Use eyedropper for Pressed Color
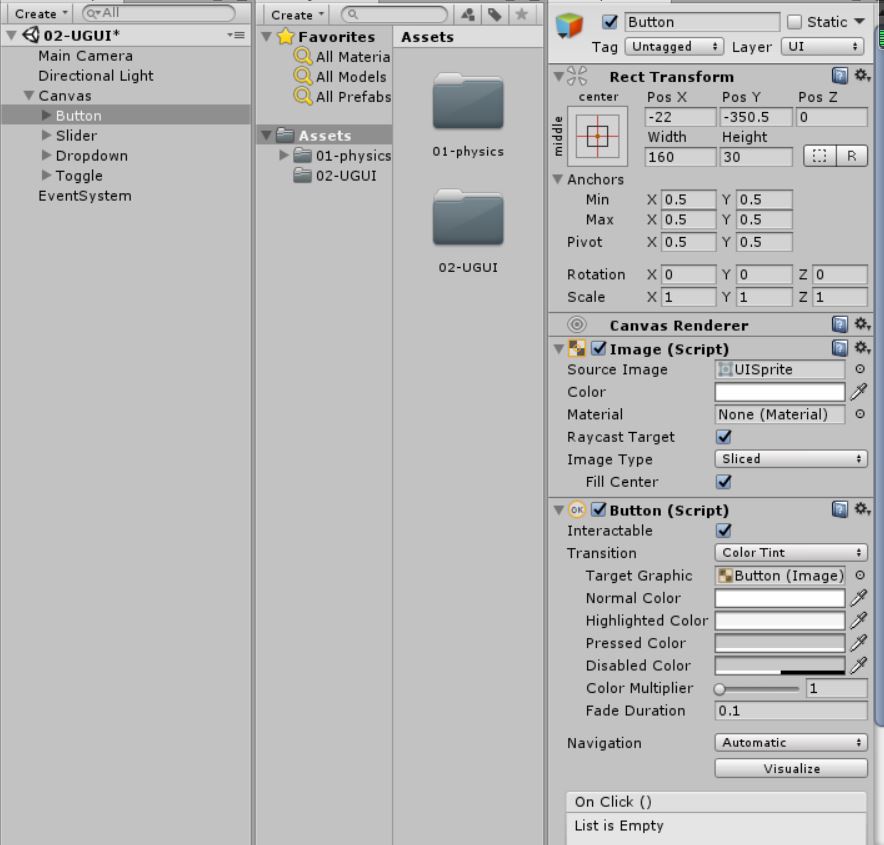Viewport: 884px width, 845px height. [x=859, y=643]
